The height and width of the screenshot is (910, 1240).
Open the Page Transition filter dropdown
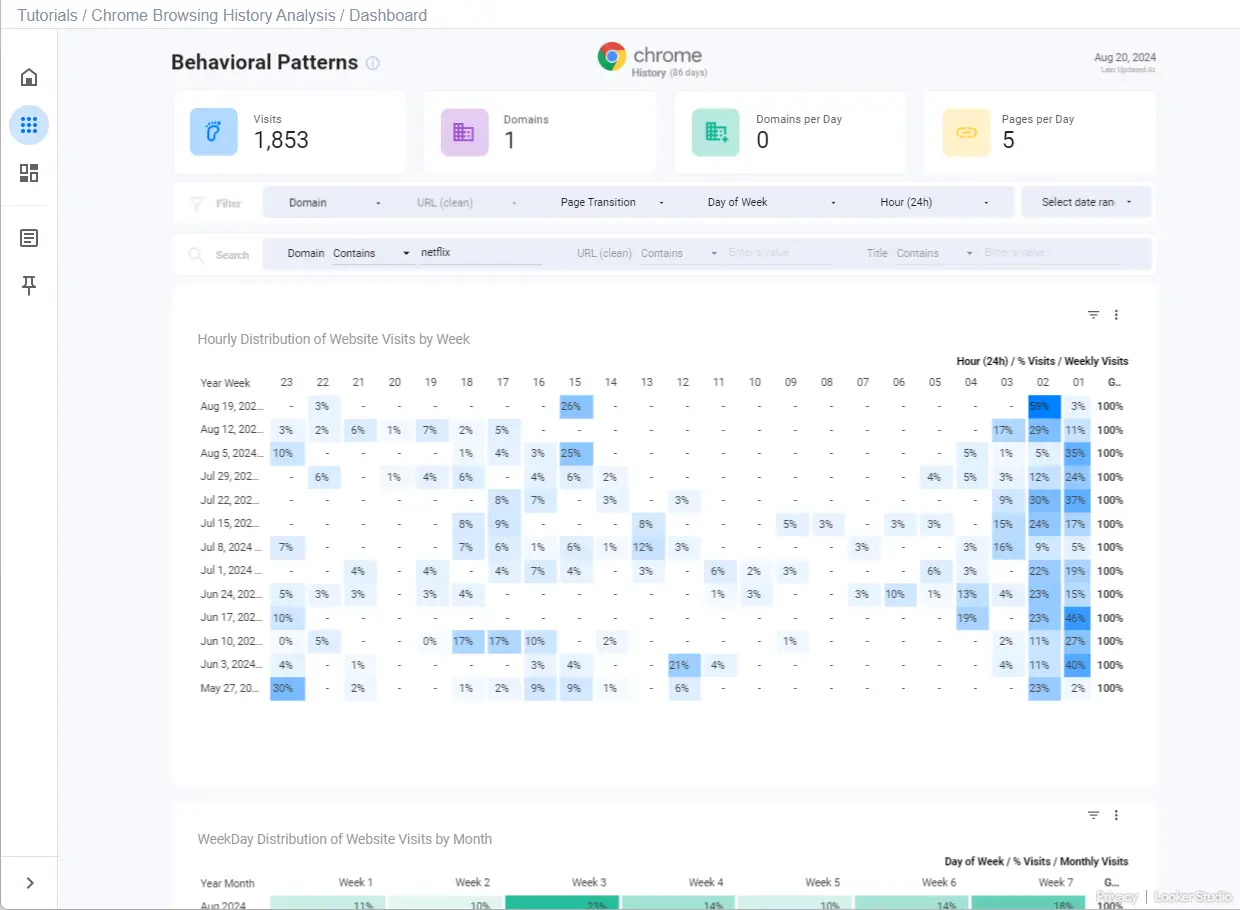(x=611, y=202)
